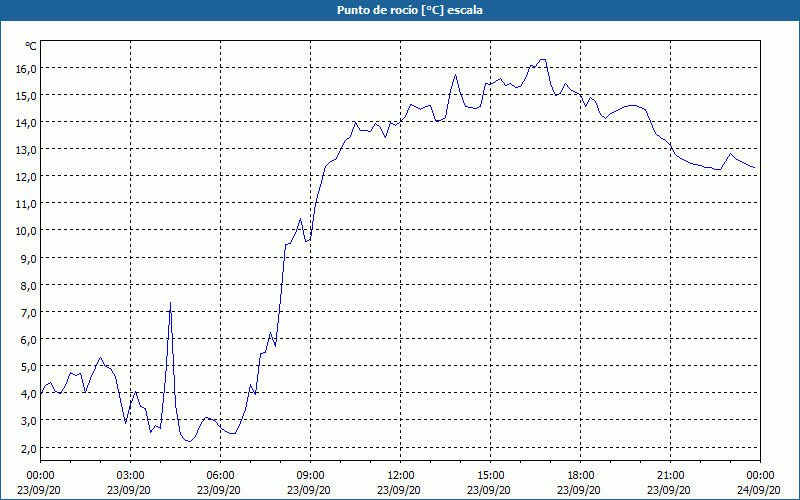Click the 3,0 y-axis label

(x=28, y=421)
